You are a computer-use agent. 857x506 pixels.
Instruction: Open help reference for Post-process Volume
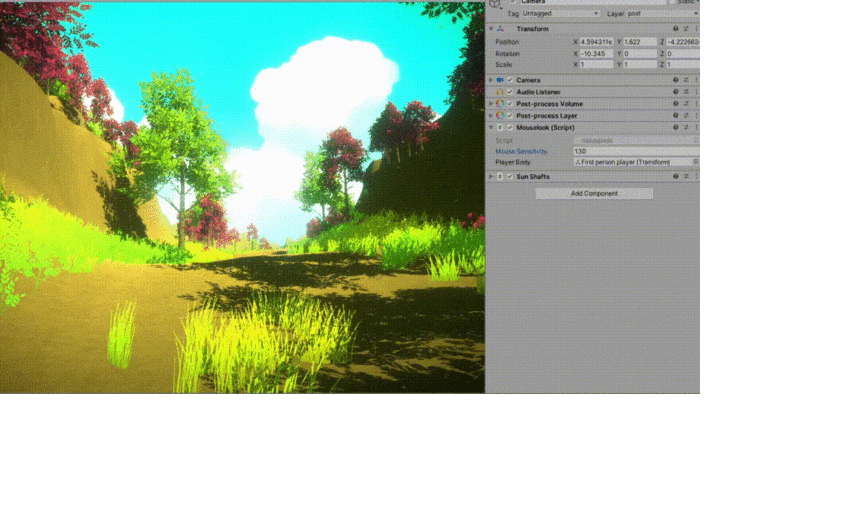676,104
